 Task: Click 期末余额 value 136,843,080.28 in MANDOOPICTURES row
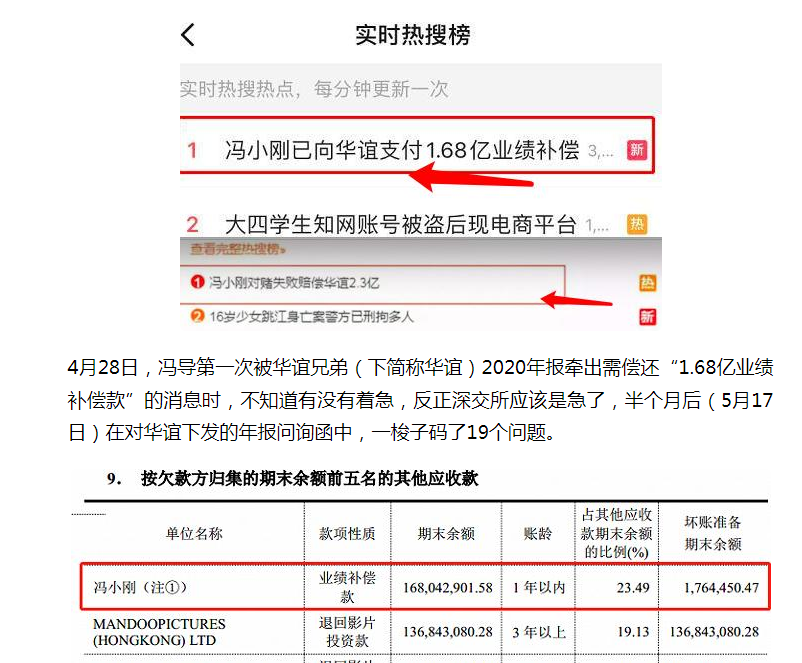pyautogui.click(x=448, y=632)
